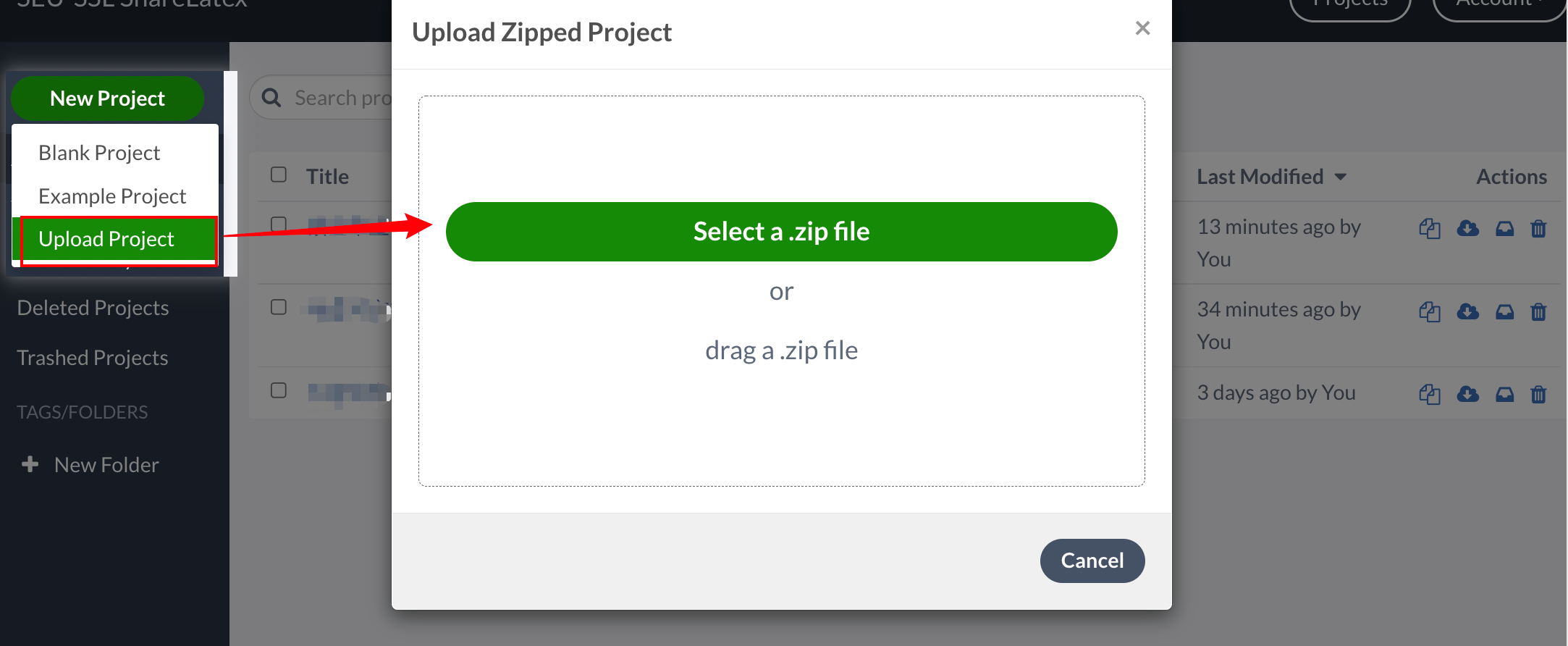Archive the project modified 13 minutes ago
Image resolution: width=1568 pixels, height=646 pixels.
(x=1504, y=229)
